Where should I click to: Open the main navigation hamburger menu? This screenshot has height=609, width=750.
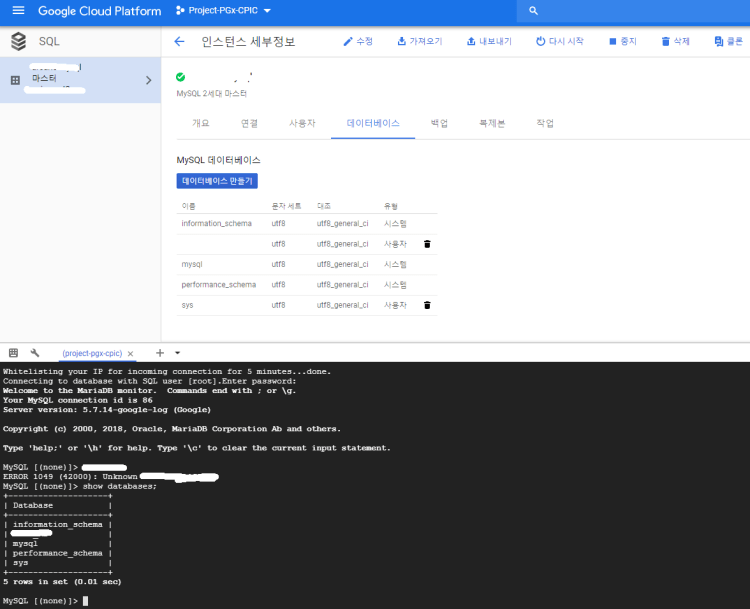tap(18, 11)
